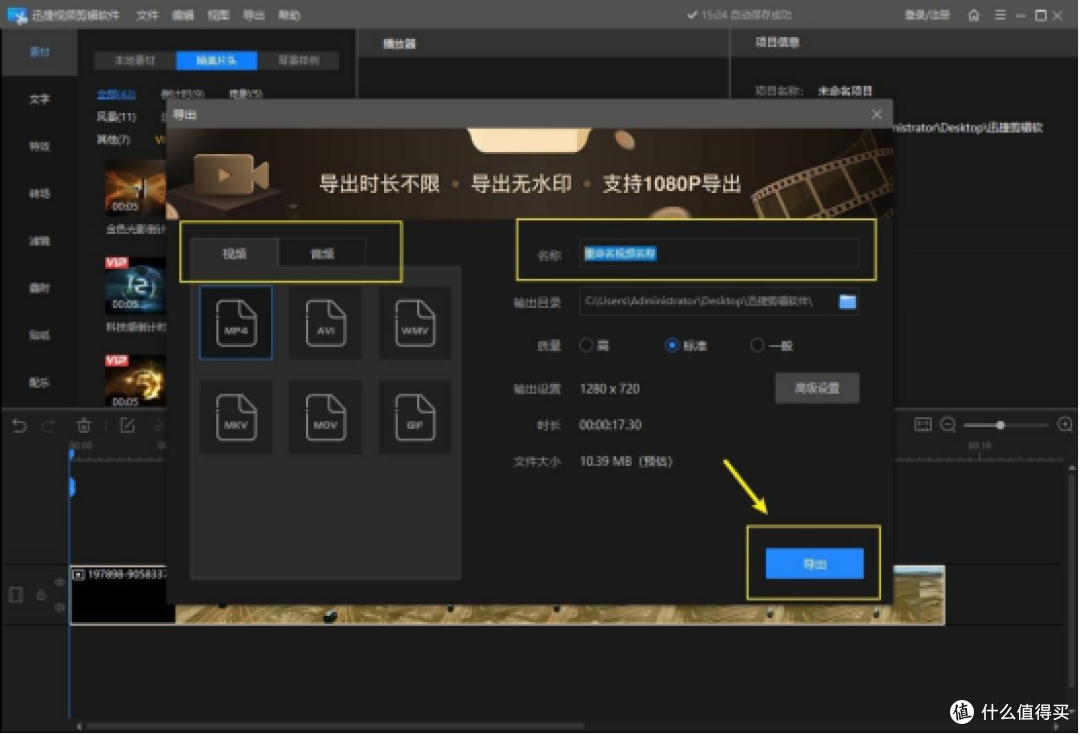Select the GIF export format
Viewport: 1080px width, 735px height.
415,417
